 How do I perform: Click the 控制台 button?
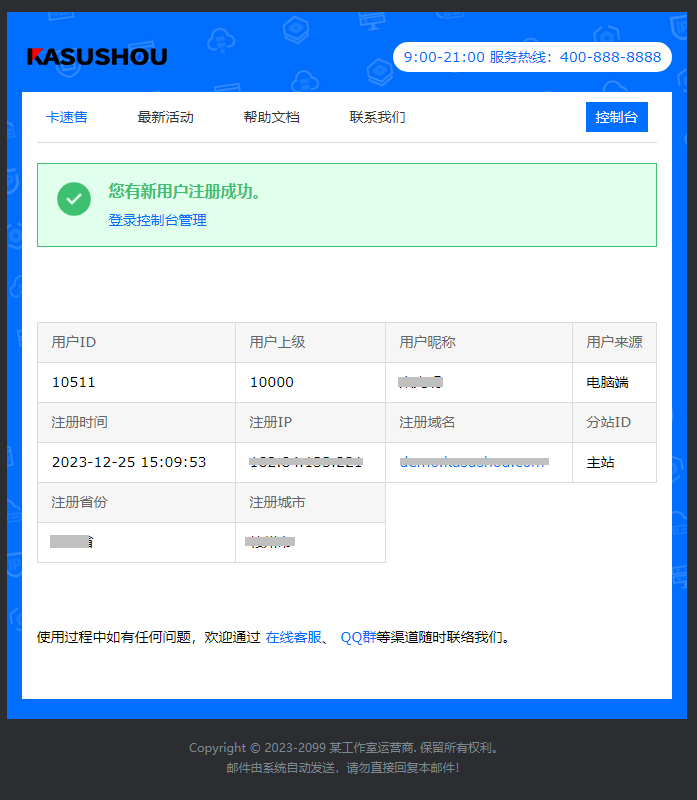click(x=616, y=117)
